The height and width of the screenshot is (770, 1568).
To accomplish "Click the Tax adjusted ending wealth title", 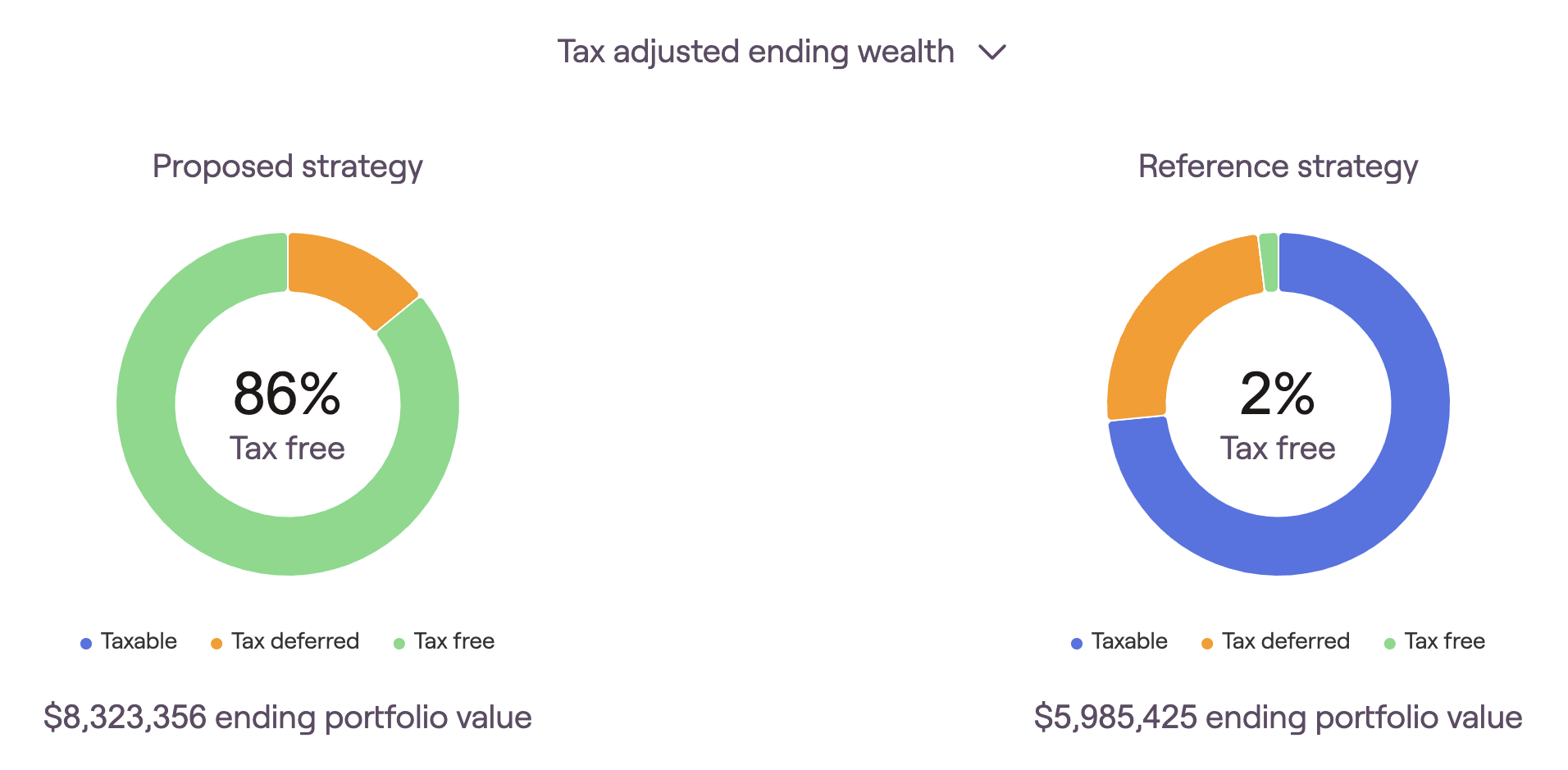I will [x=755, y=52].
